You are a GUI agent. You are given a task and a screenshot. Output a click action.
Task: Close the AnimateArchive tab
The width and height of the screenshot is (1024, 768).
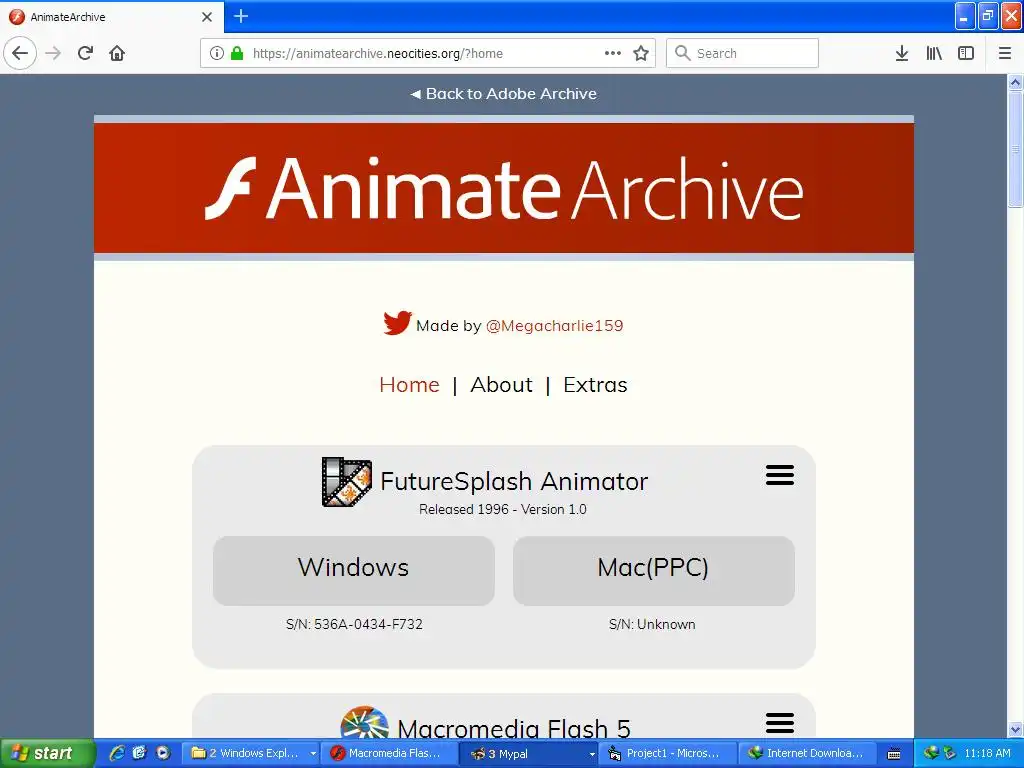[x=207, y=17]
